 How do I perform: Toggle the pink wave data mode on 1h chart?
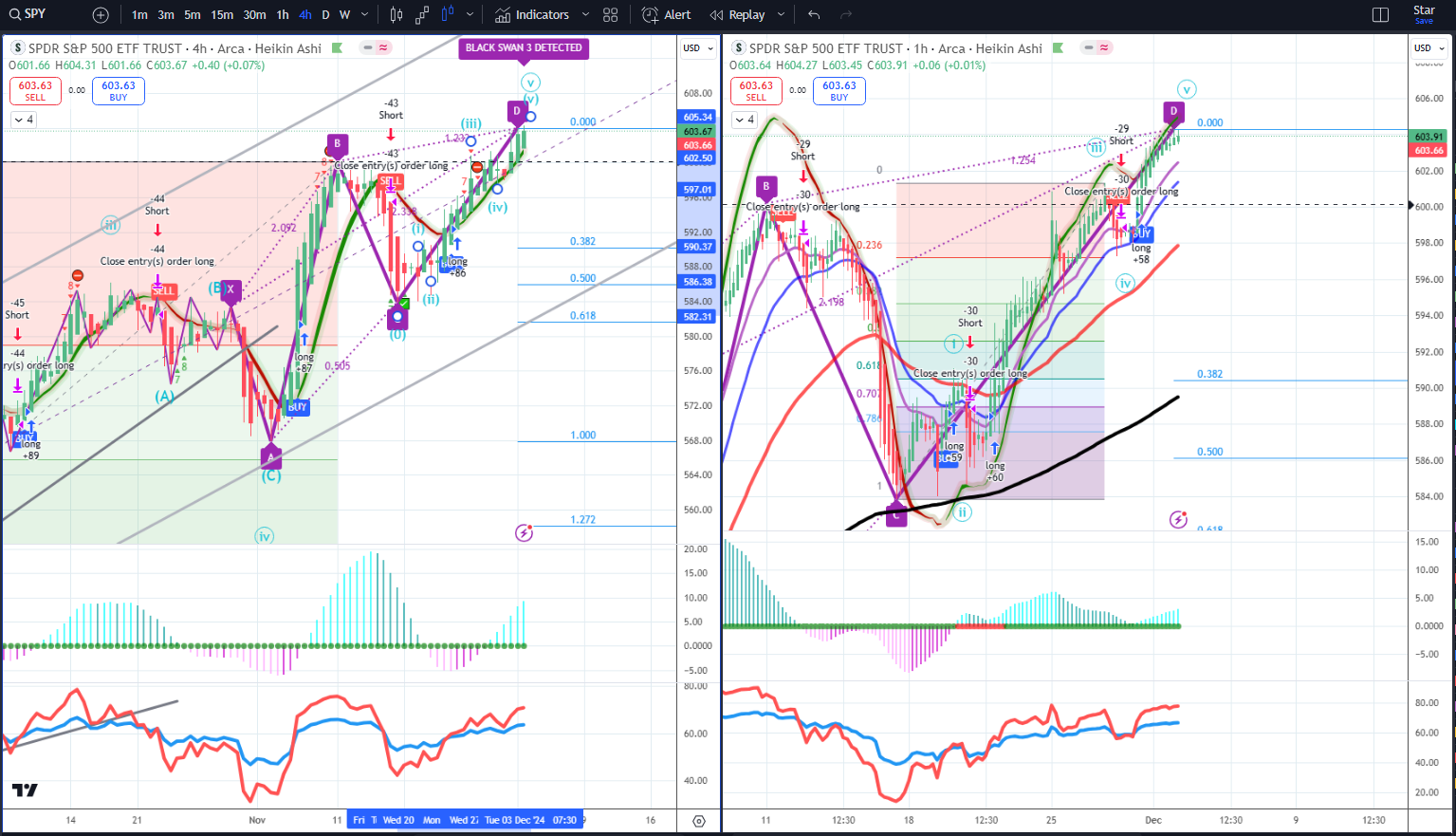pos(1104,47)
